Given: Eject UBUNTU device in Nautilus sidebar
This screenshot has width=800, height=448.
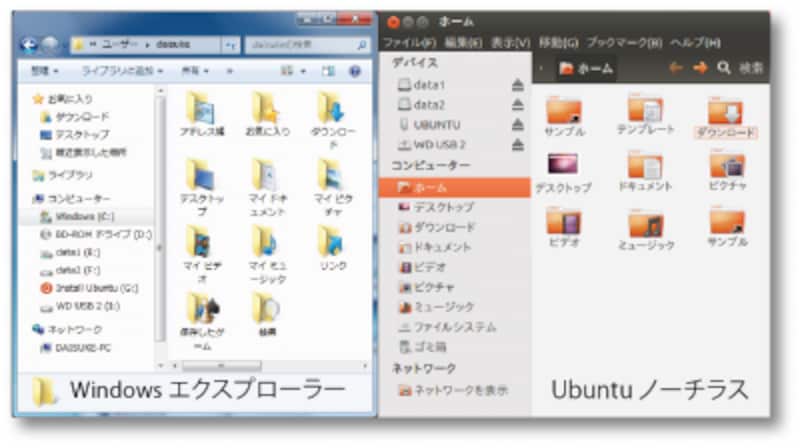Looking at the screenshot, I should click(x=517, y=125).
